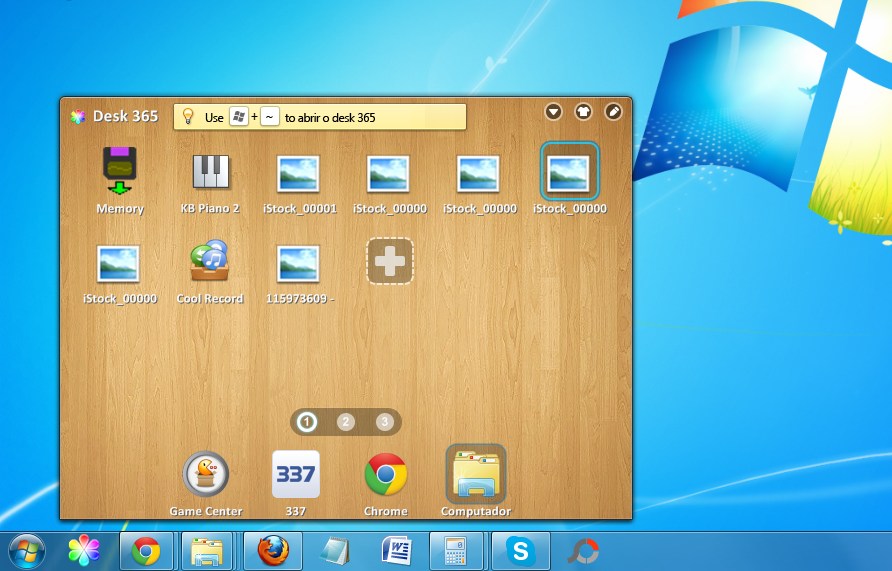892x571 pixels.
Task: Open the Desk 365 dropdown arrow menu
Action: point(553,111)
